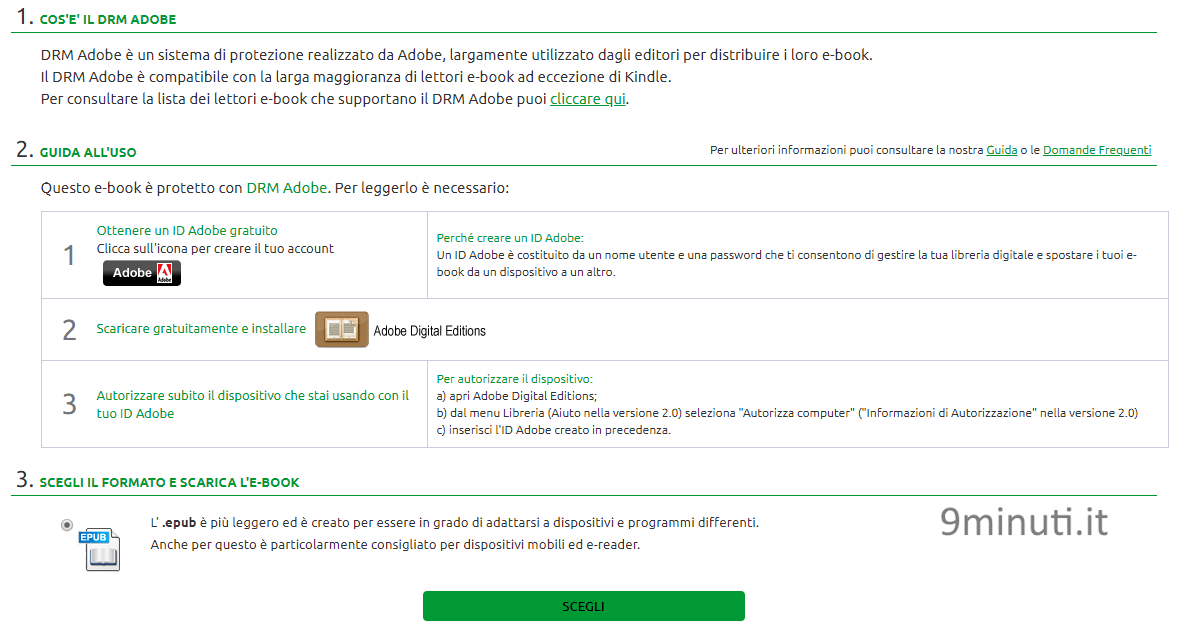This screenshot has width=1188, height=632.
Task: Click the 'Cos'è il DRM Adobe' heading
Action: coord(108,20)
